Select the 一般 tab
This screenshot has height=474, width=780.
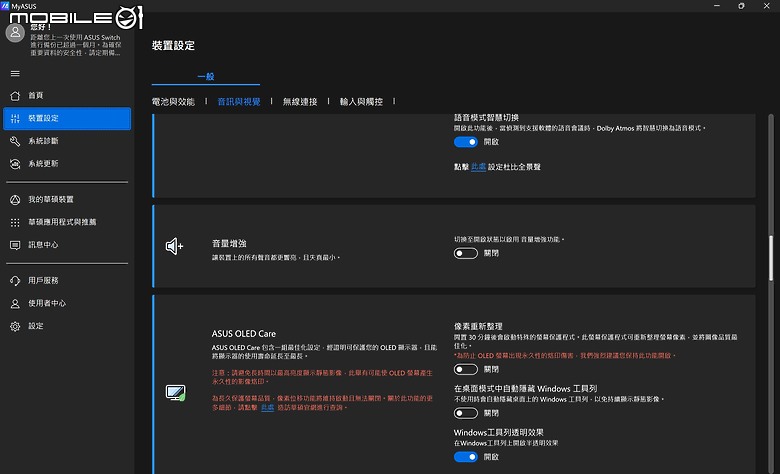205,77
